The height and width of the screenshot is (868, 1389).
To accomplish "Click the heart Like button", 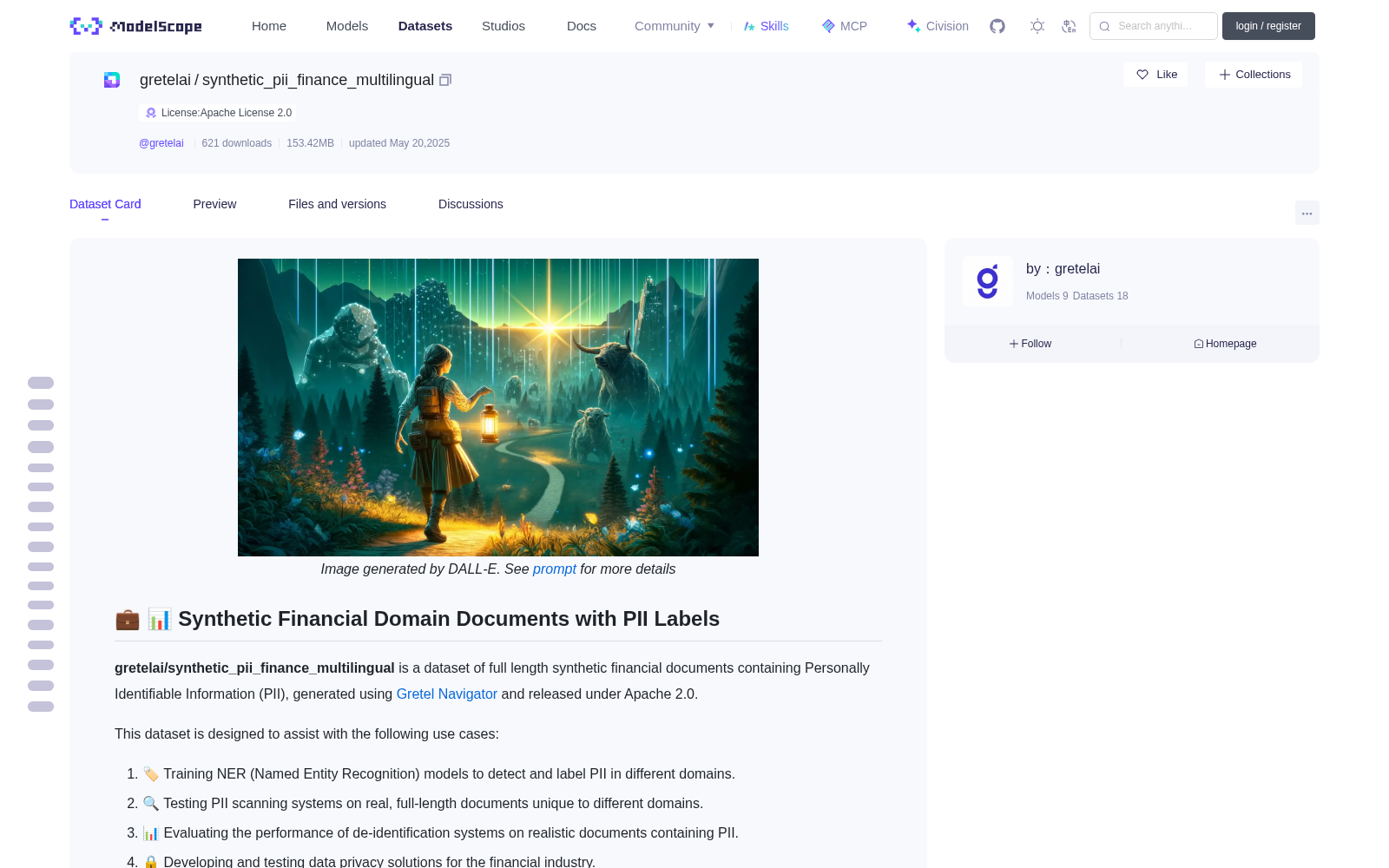I will pos(1155,75).
